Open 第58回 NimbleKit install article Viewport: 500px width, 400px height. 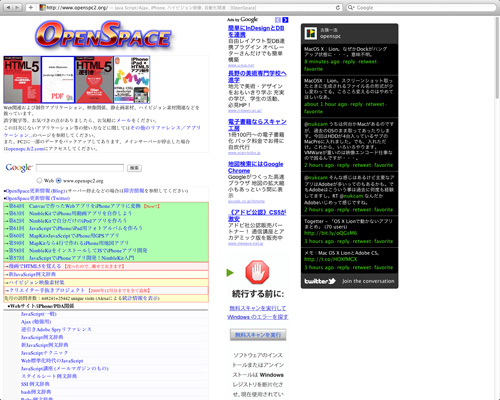tap(78, 250)
